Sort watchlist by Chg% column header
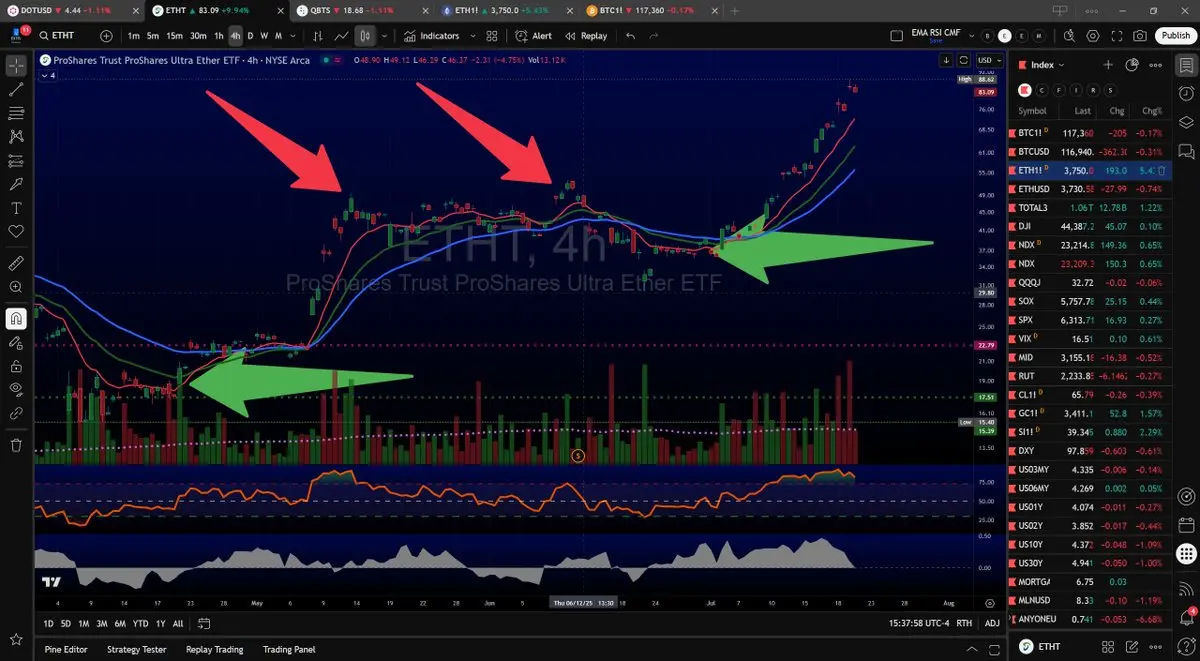 click(1153, 111)
